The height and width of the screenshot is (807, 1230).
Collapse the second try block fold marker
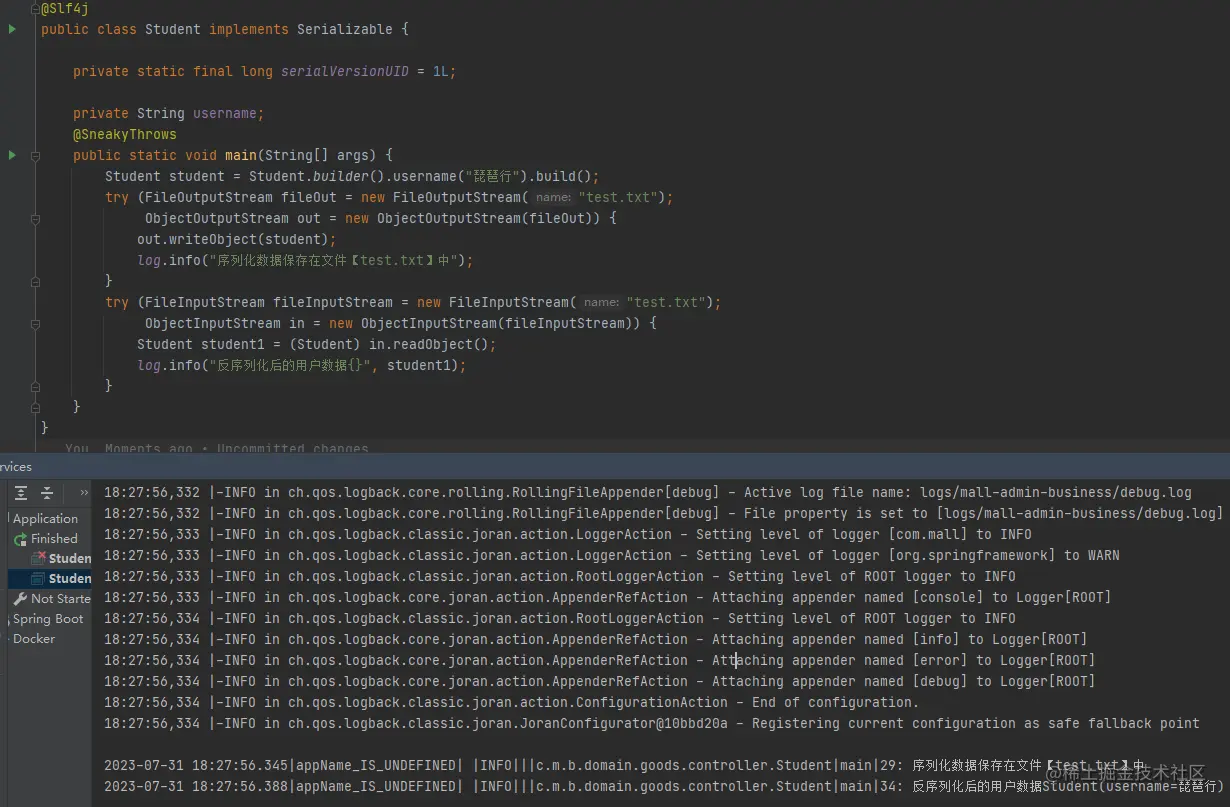[36, 324]
